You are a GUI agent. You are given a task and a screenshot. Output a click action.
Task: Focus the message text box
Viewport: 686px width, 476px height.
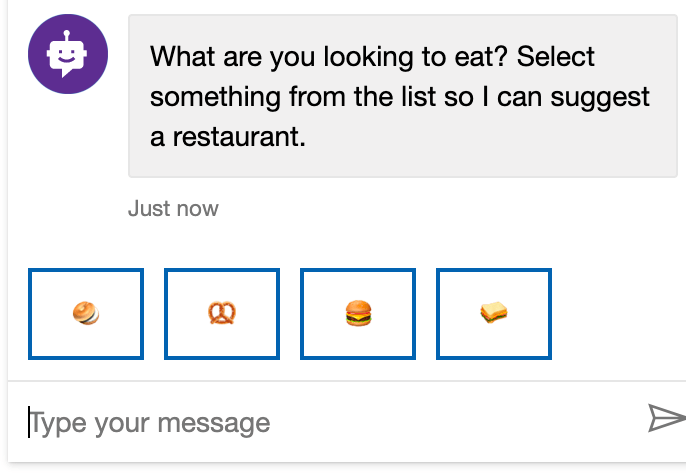click(x=320, y=422)
